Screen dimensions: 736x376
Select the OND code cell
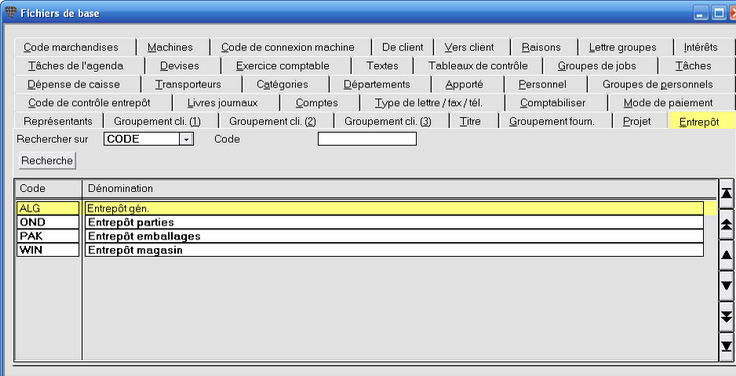pyautogui.click(x=48, y=222)
